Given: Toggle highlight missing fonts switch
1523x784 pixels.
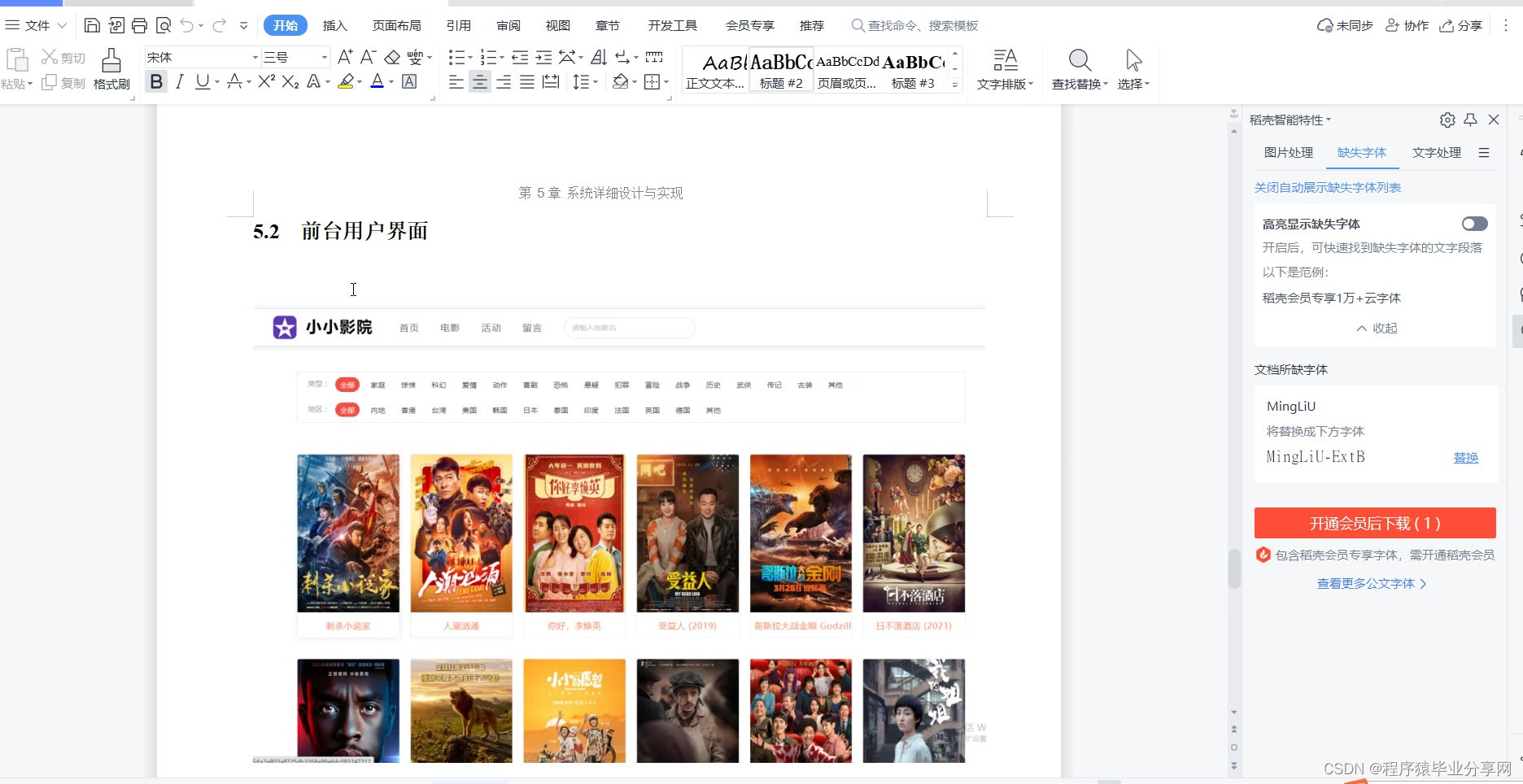Looking at the screenshot, I should [1474, 224].
